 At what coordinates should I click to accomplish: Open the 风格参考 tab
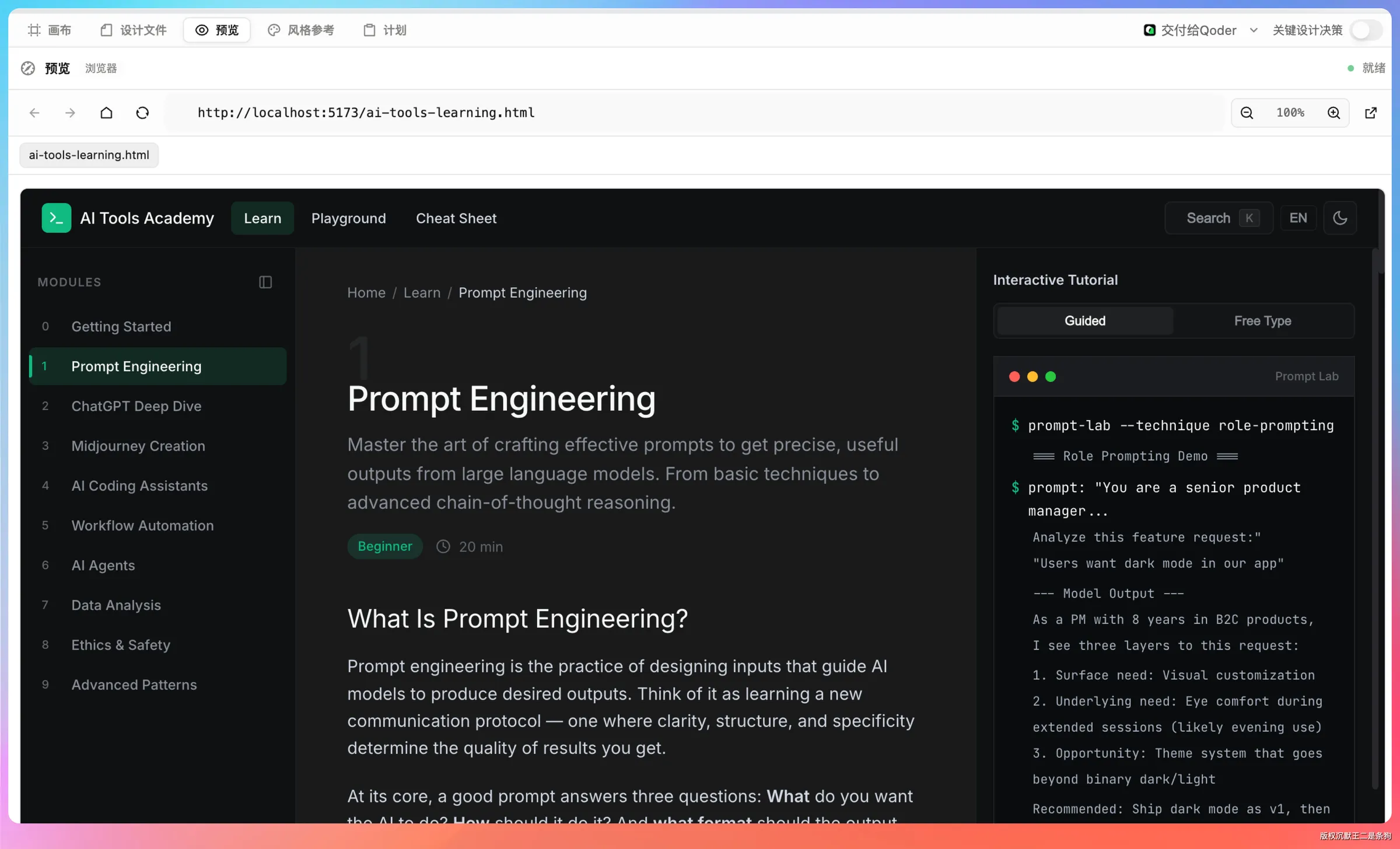point(301,30)
